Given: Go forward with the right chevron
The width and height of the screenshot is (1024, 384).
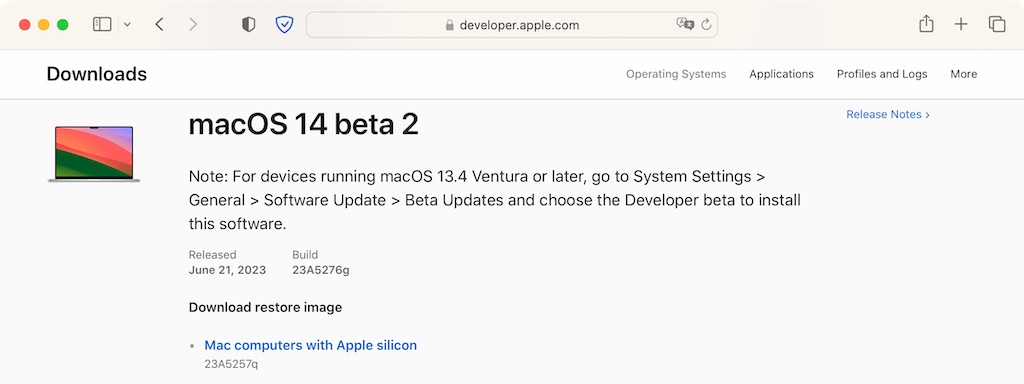Looking at the screenshot, I should point(193,25).
